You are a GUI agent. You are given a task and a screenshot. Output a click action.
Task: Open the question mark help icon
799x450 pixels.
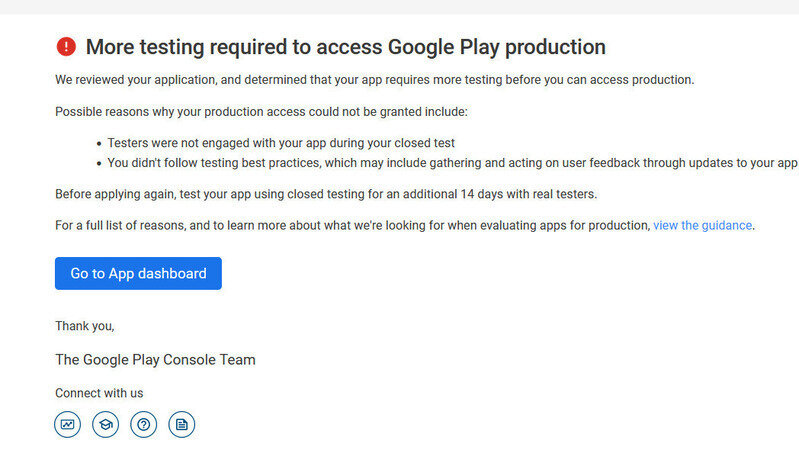144,424
